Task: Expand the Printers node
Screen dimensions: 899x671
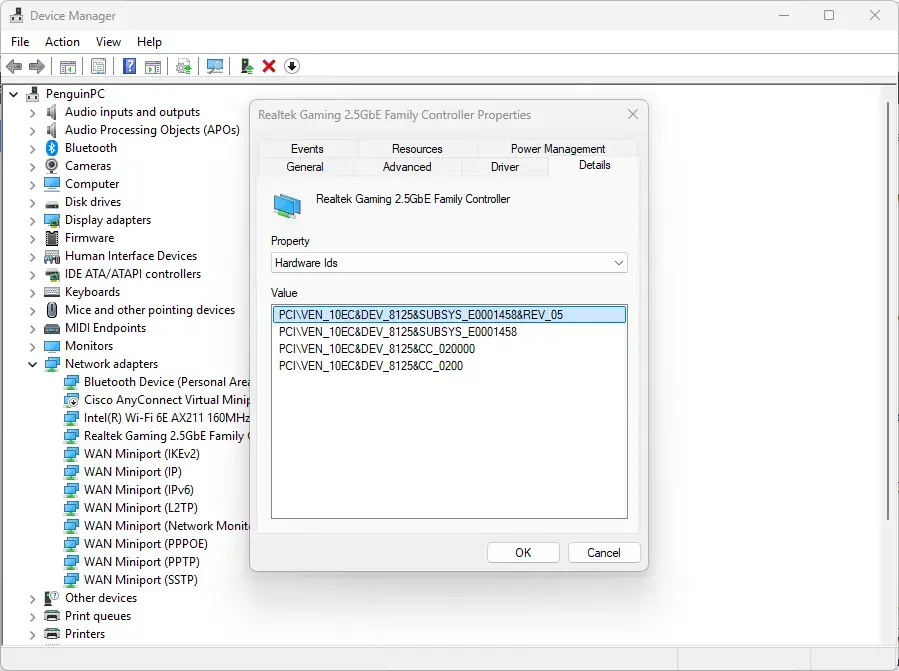Action: click(33, 634)
